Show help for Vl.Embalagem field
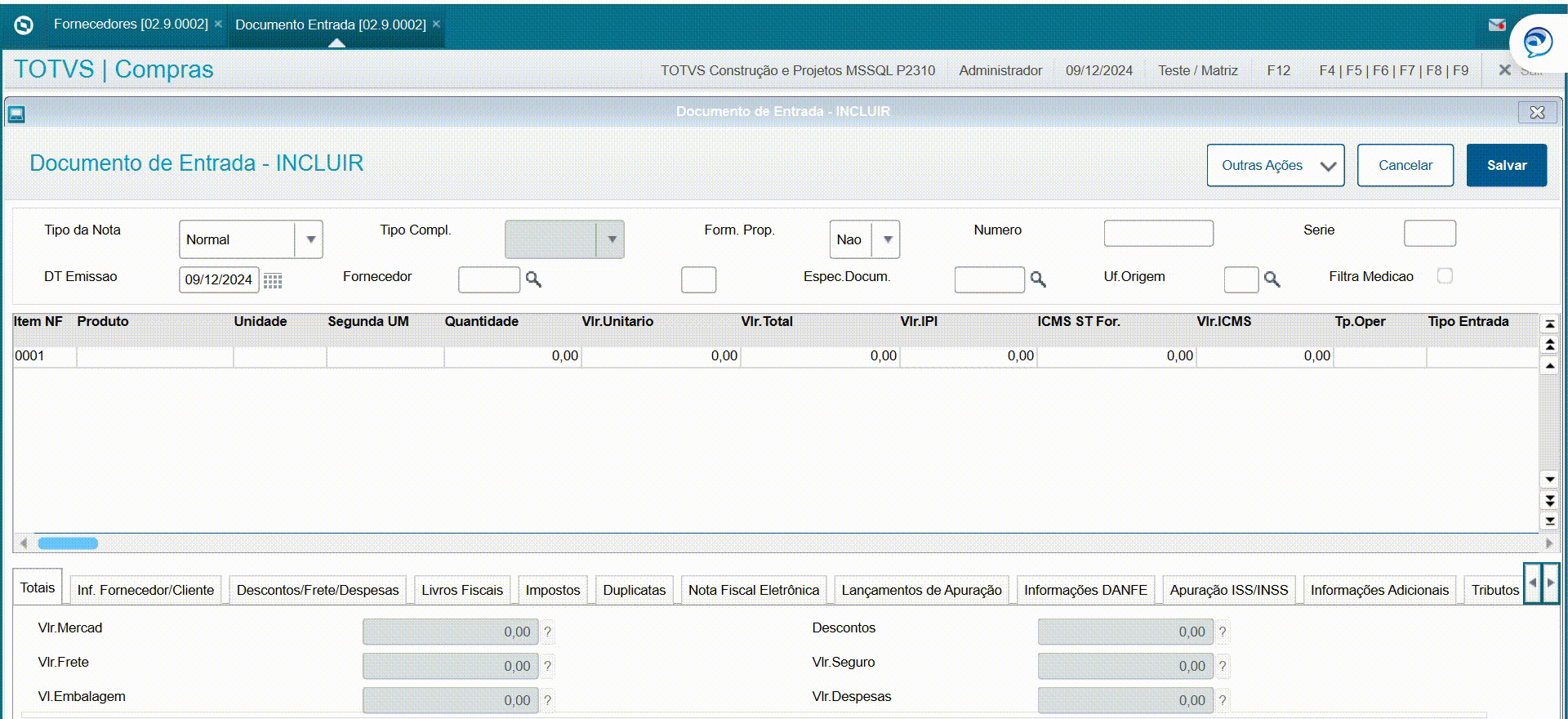The image size is (1568, 719). 547,700
